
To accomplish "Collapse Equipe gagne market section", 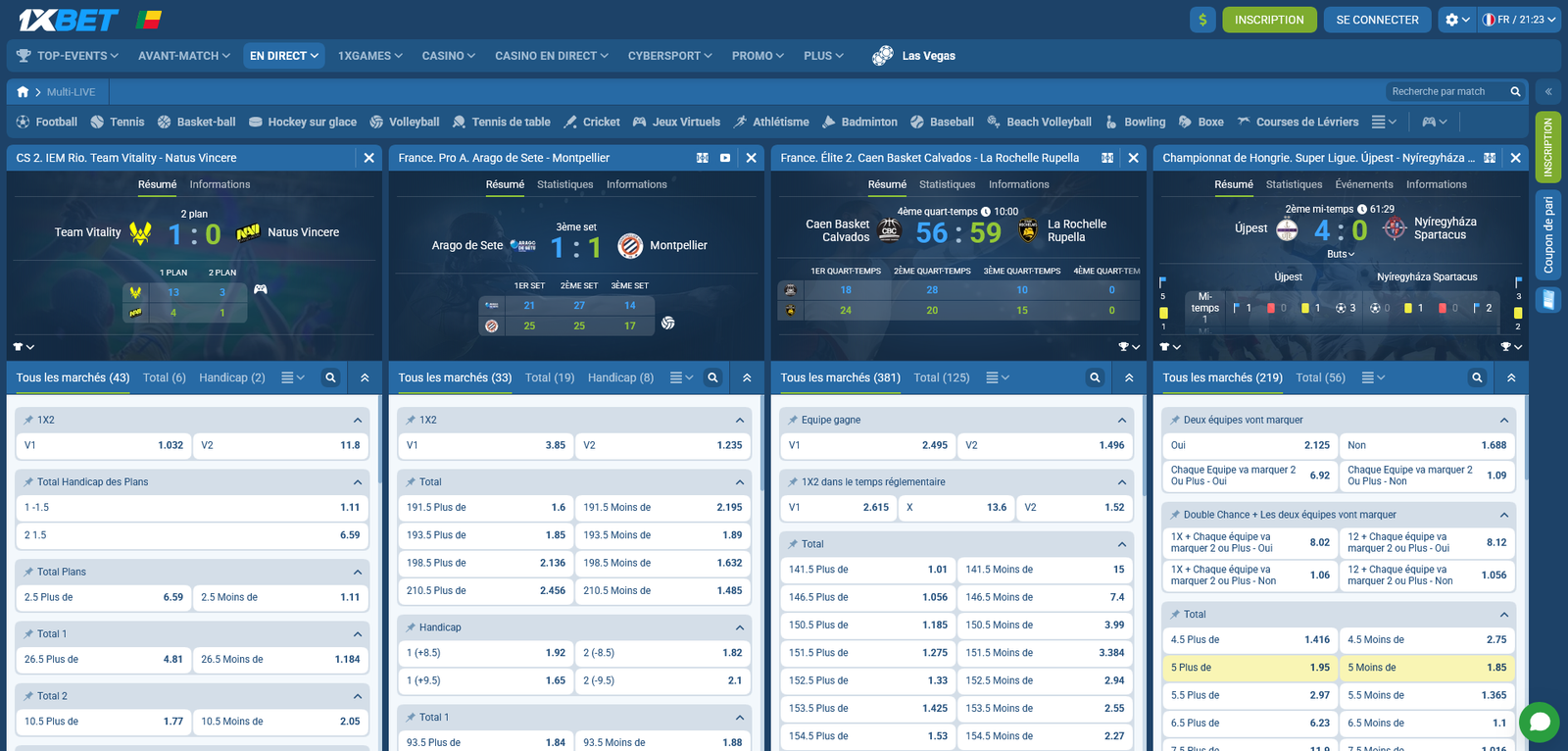I will [1122, 420].
